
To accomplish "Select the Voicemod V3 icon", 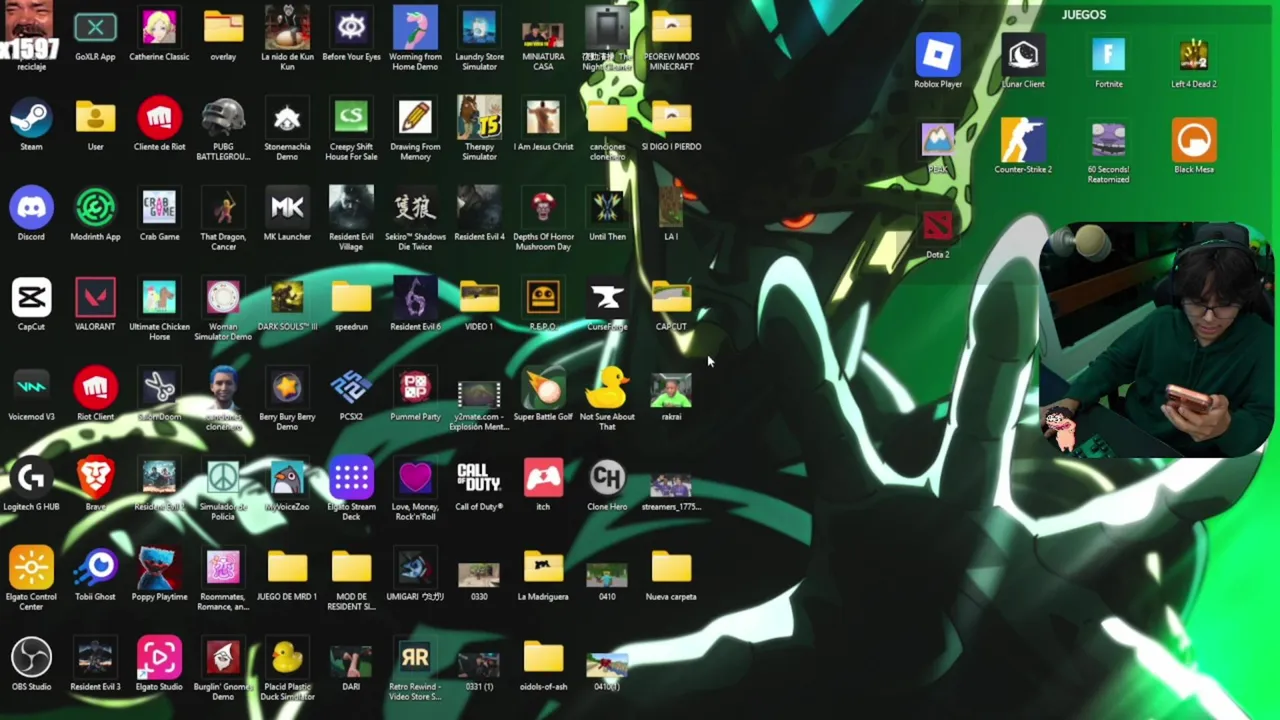I will [x=31, y=388].
